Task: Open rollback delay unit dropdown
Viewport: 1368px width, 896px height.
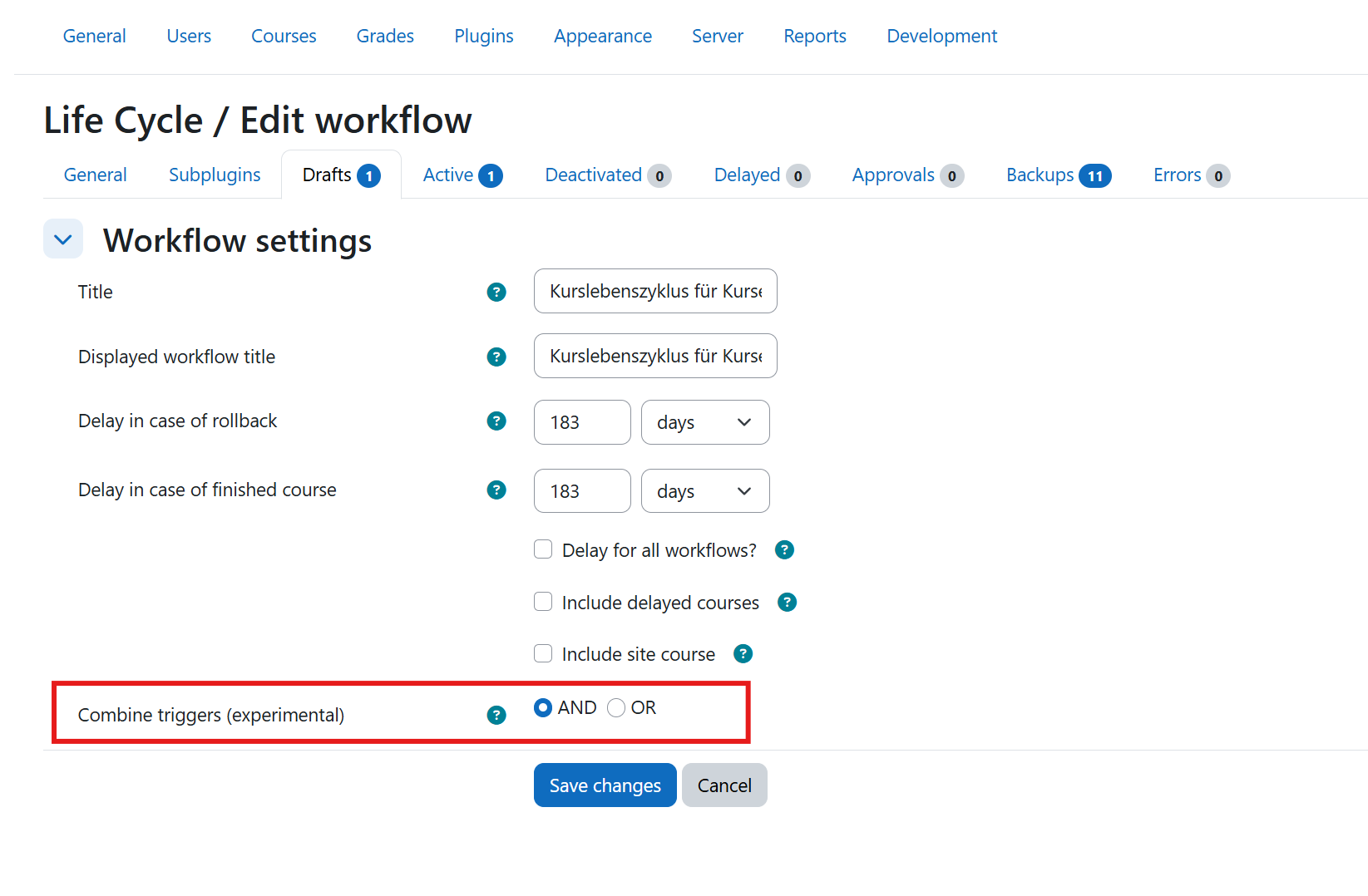Action: 704,422
